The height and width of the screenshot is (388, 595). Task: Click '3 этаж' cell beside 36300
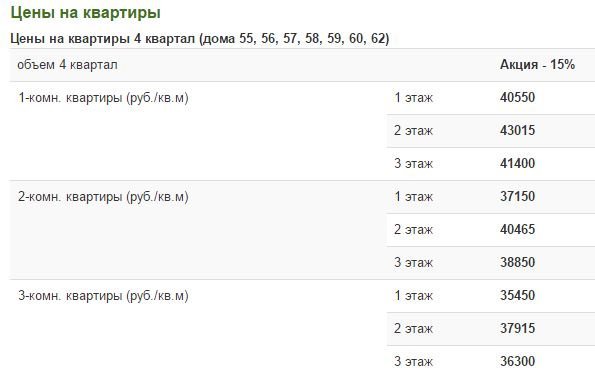pos(413,361)
